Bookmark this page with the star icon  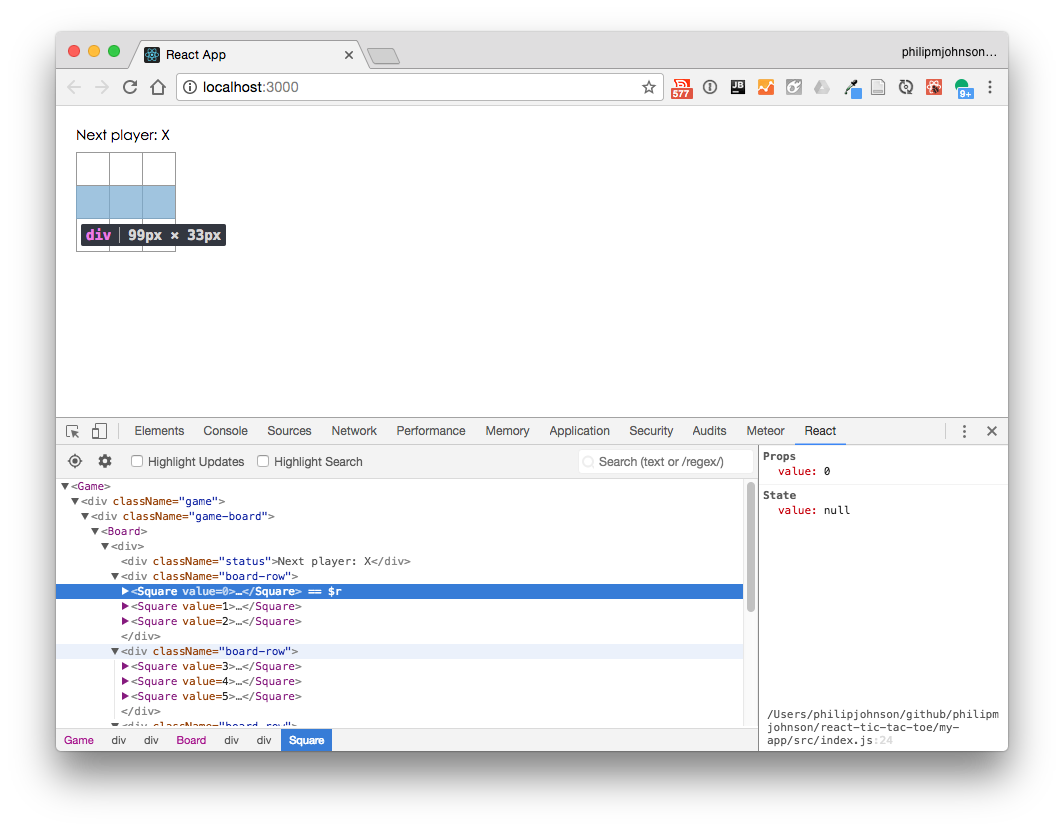649,87
